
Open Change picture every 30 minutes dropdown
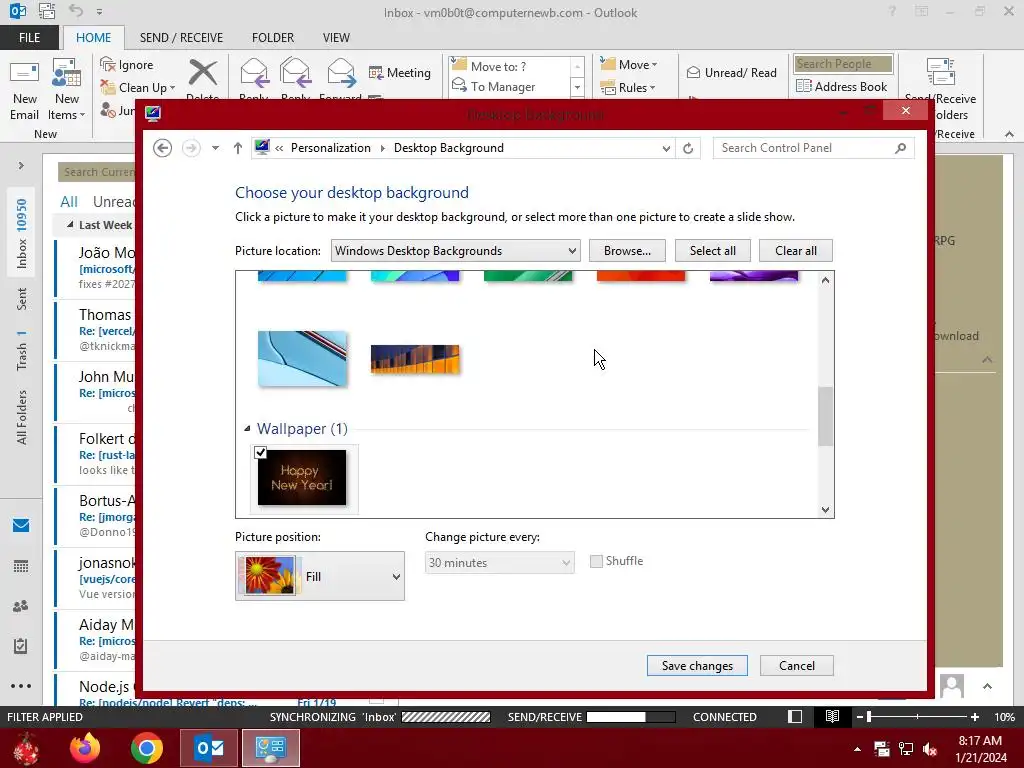500,562
